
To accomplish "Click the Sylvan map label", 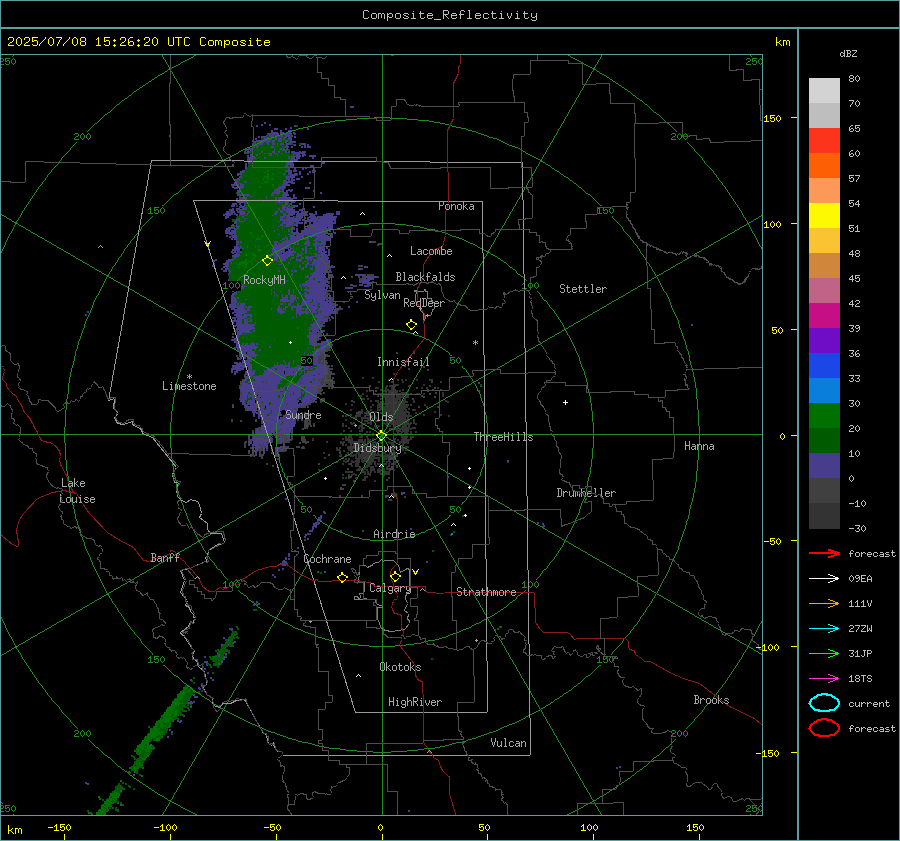I will tap(382, 295).
